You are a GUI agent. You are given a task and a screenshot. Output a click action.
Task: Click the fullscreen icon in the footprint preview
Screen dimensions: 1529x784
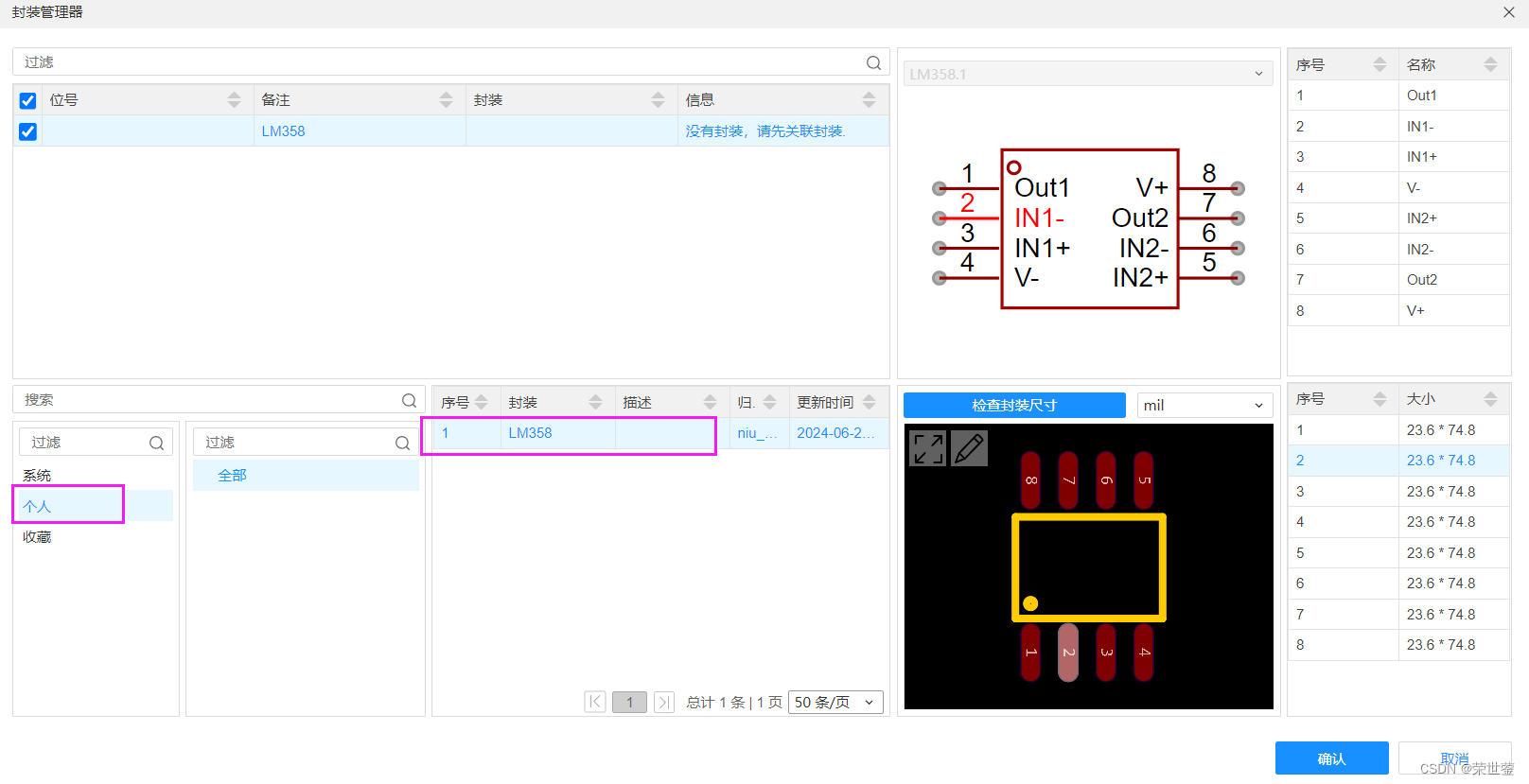928,448
